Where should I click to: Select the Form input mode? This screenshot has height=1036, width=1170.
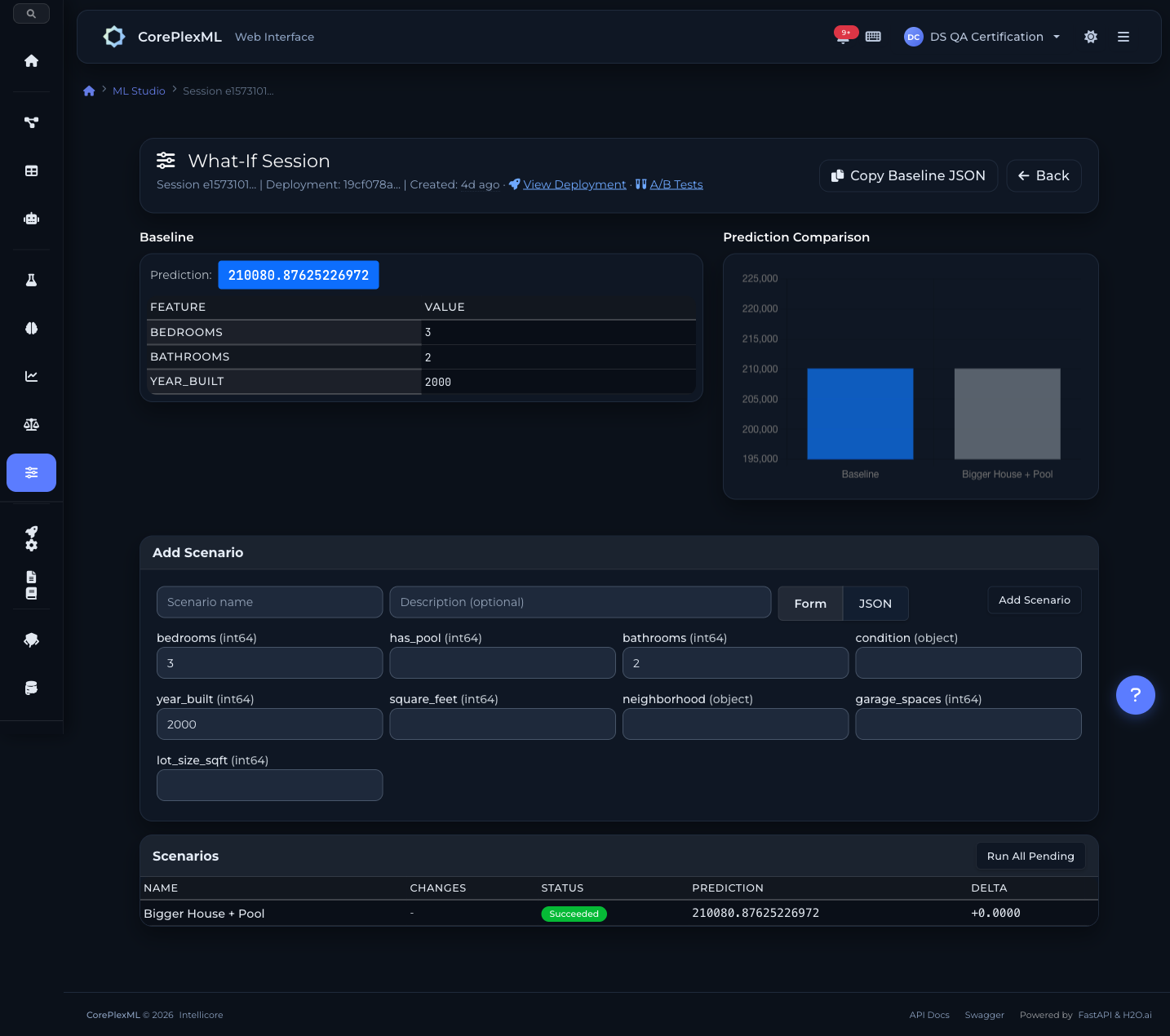810,604
